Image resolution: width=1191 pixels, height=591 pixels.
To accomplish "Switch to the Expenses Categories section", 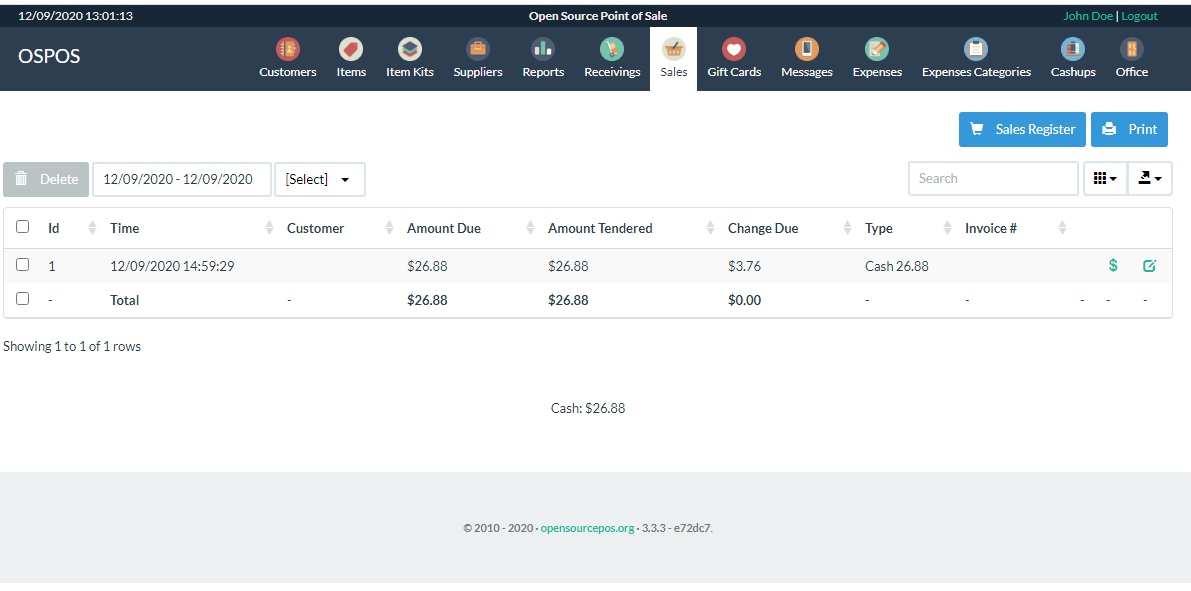I will (976, 58).
